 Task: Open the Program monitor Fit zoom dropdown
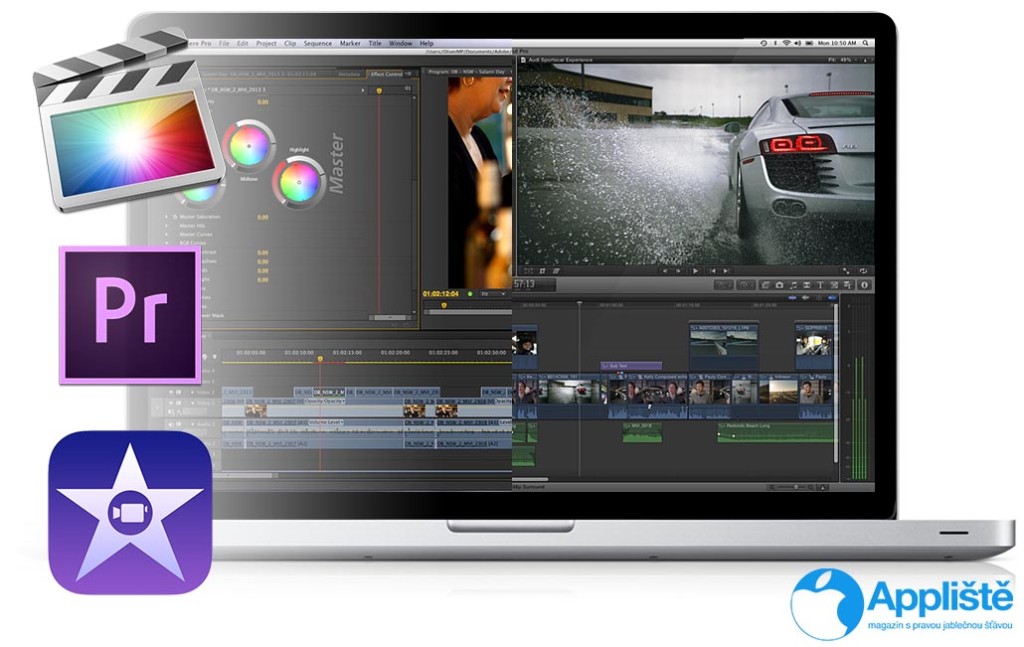[493, 294]
